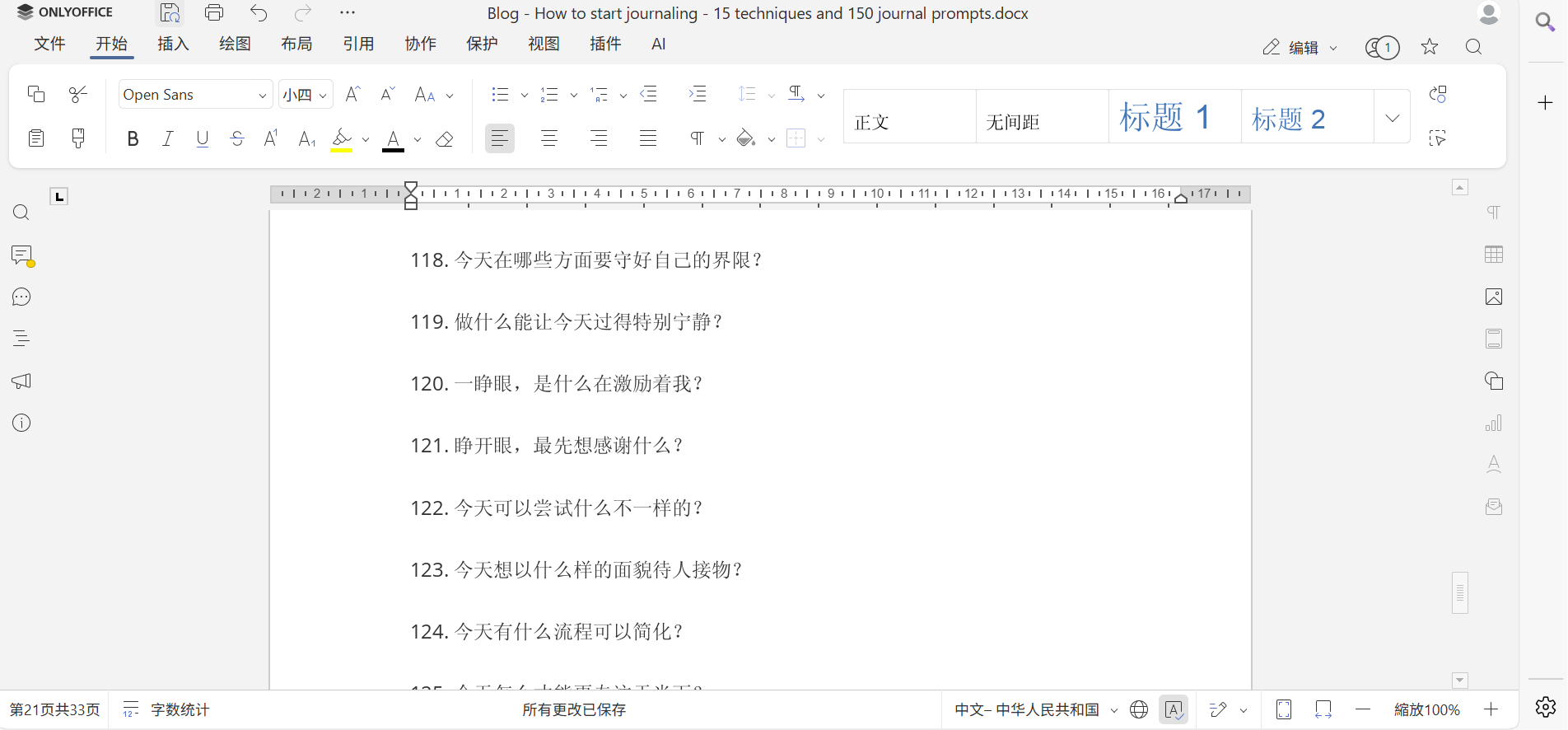Click the yellow highlight color button
1568x730 pixels.
coord(342,139)
